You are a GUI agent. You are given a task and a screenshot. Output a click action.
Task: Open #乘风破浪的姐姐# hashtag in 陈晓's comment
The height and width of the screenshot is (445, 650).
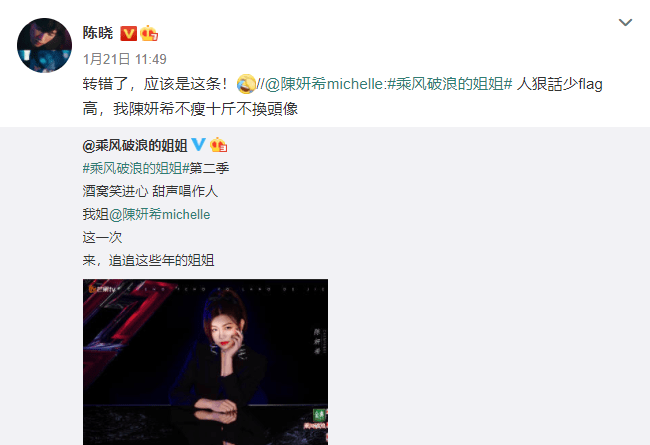click(x=450, y=84)
